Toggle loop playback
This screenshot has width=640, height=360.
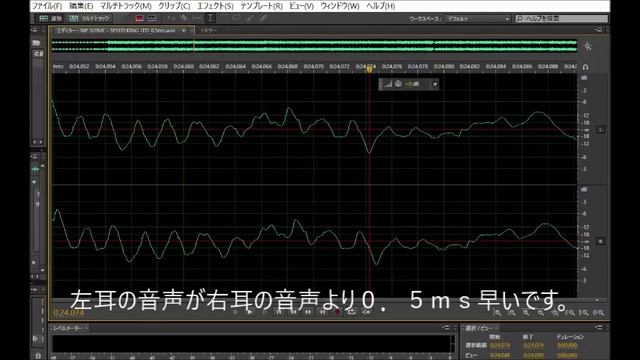point(351,312)
